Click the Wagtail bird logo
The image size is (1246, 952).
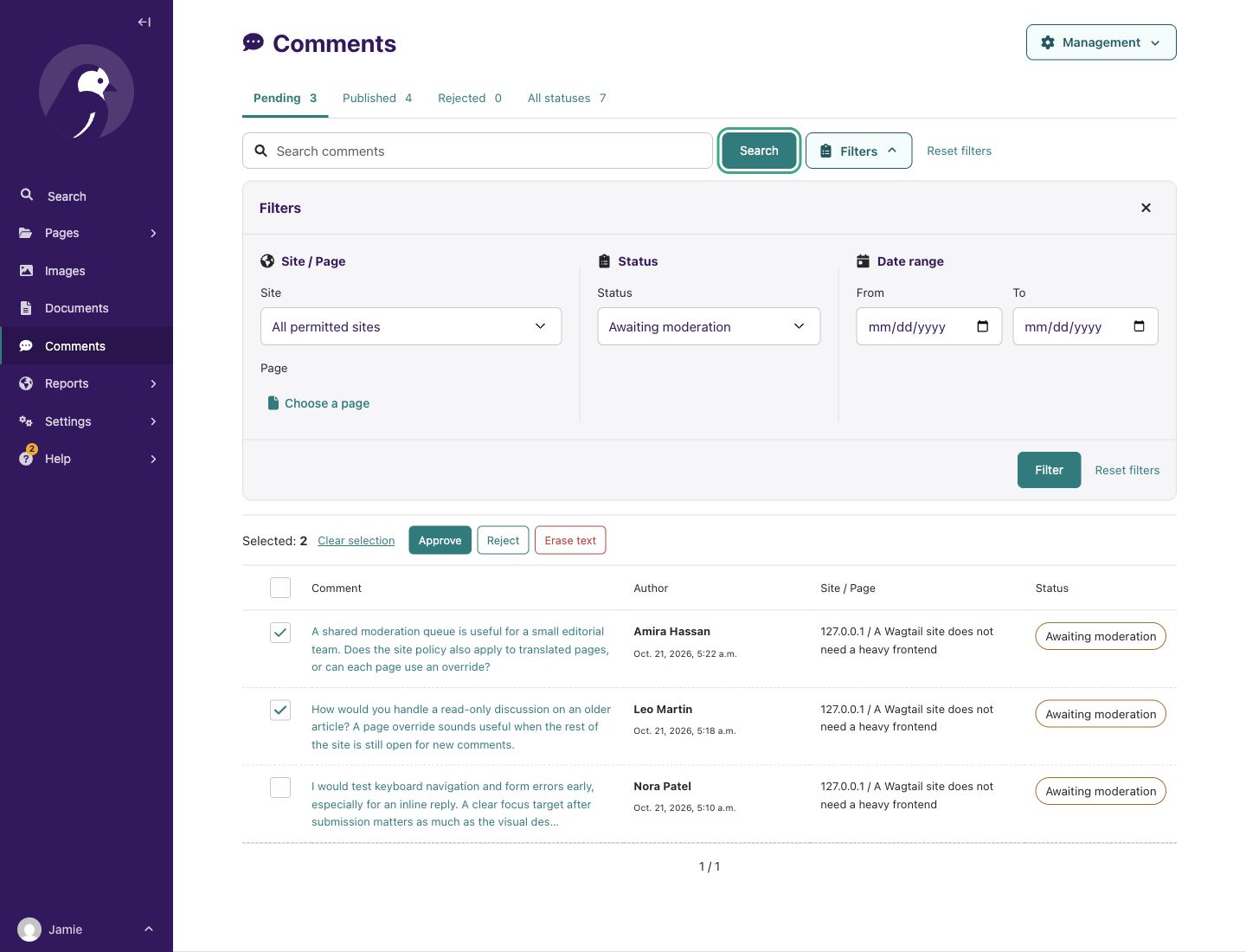pyautogui.click(x=87, y=92)
